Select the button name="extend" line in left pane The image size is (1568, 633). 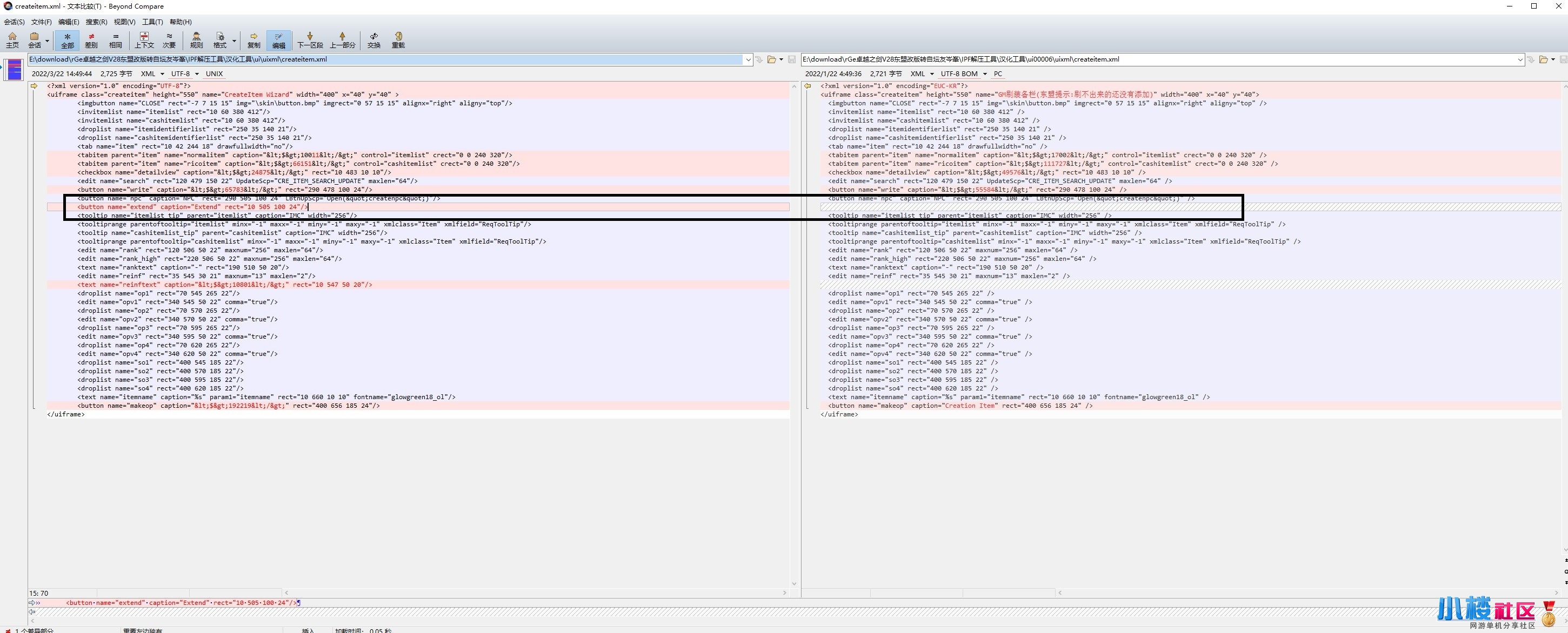click(418, 207)
